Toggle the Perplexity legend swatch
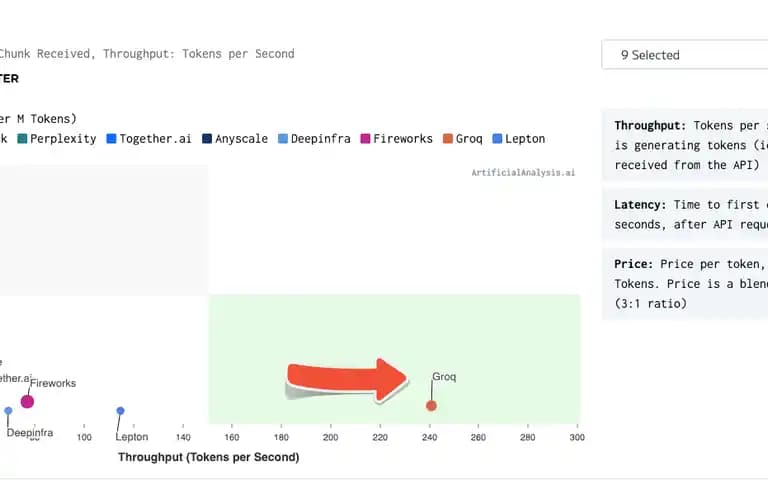The height and width of the screenshot is (480, 768). click(x=22, y=139)
